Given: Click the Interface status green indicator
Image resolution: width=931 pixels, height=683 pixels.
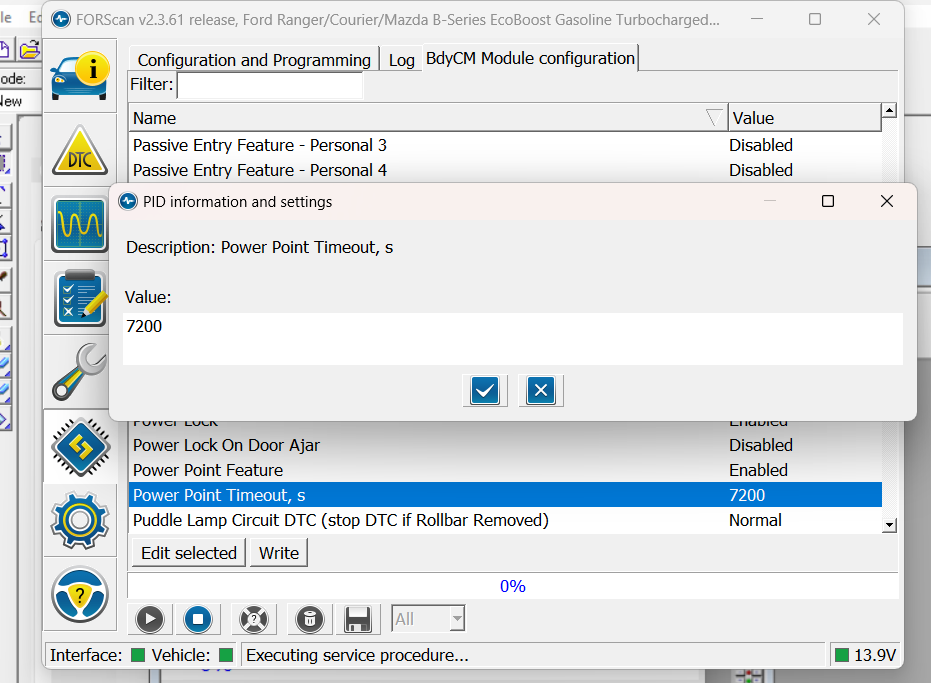Looking at the screenshot, I should 138,654.
